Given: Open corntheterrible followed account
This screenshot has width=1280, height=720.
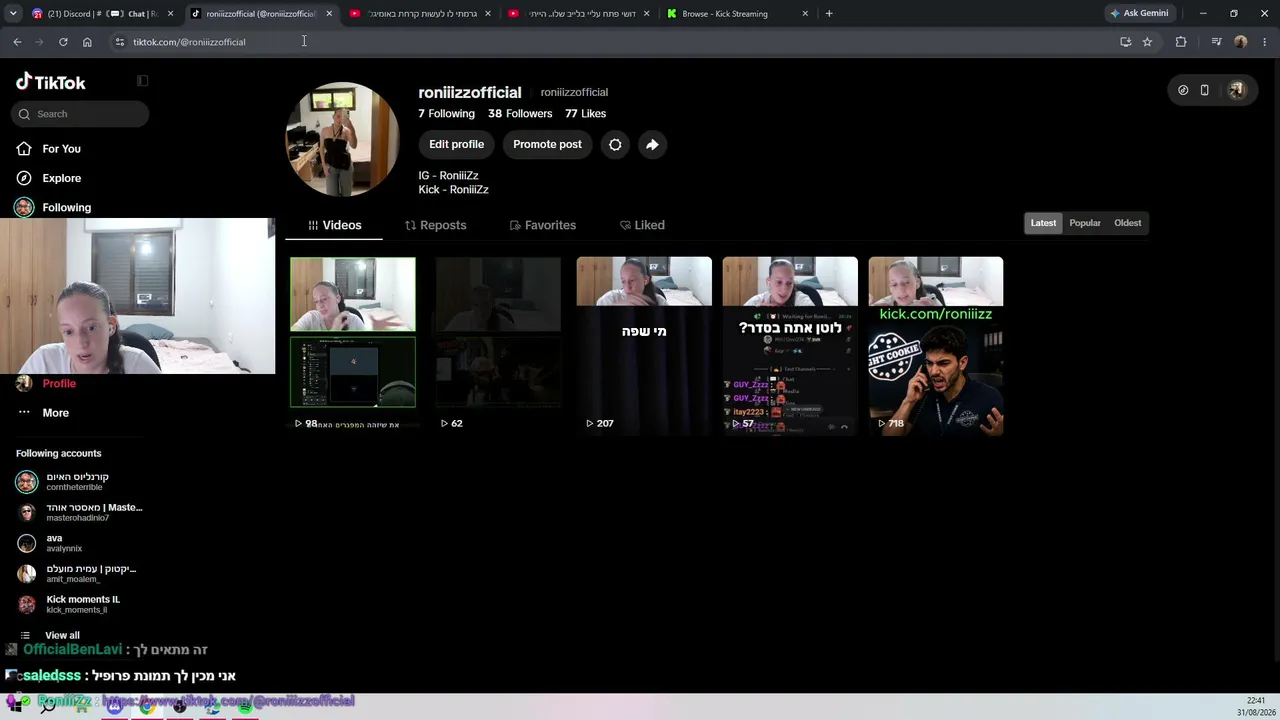Looking at the screenshot, I should pyautogui.click(x=79, y=482).
